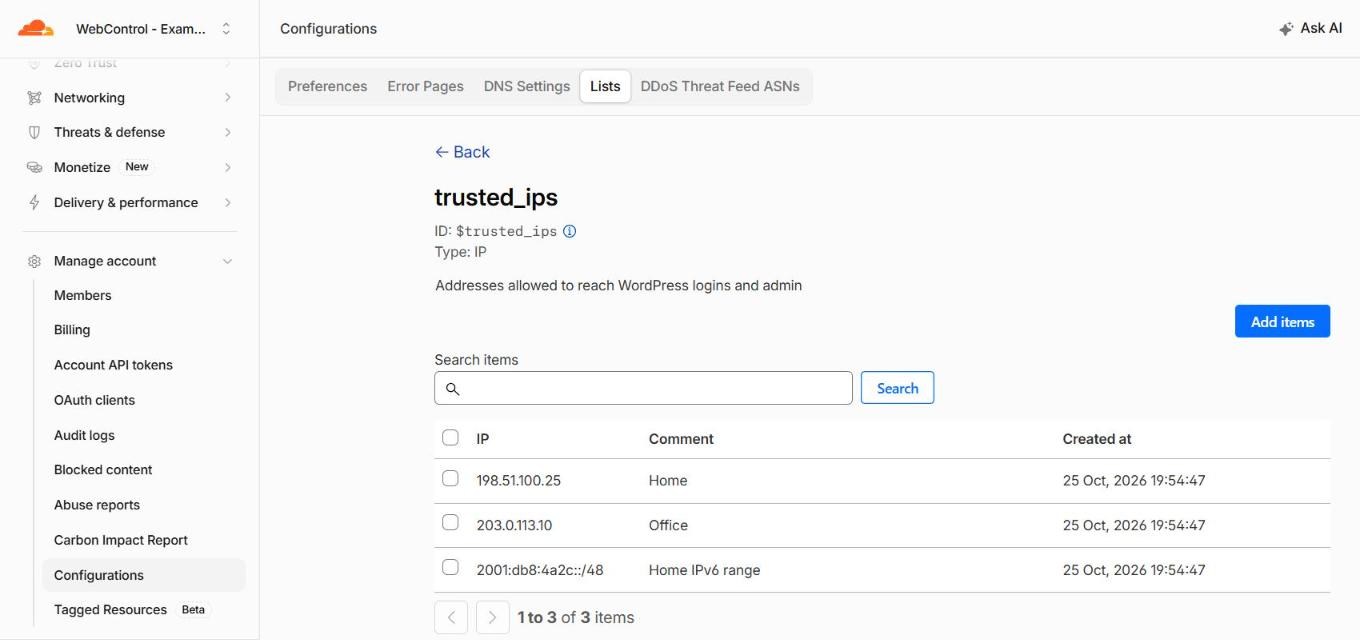Viewport: 1360px width, 640px height.
Task: Check the box for 2001:db8:4a2c::/48
Action: tap(450, 568)
